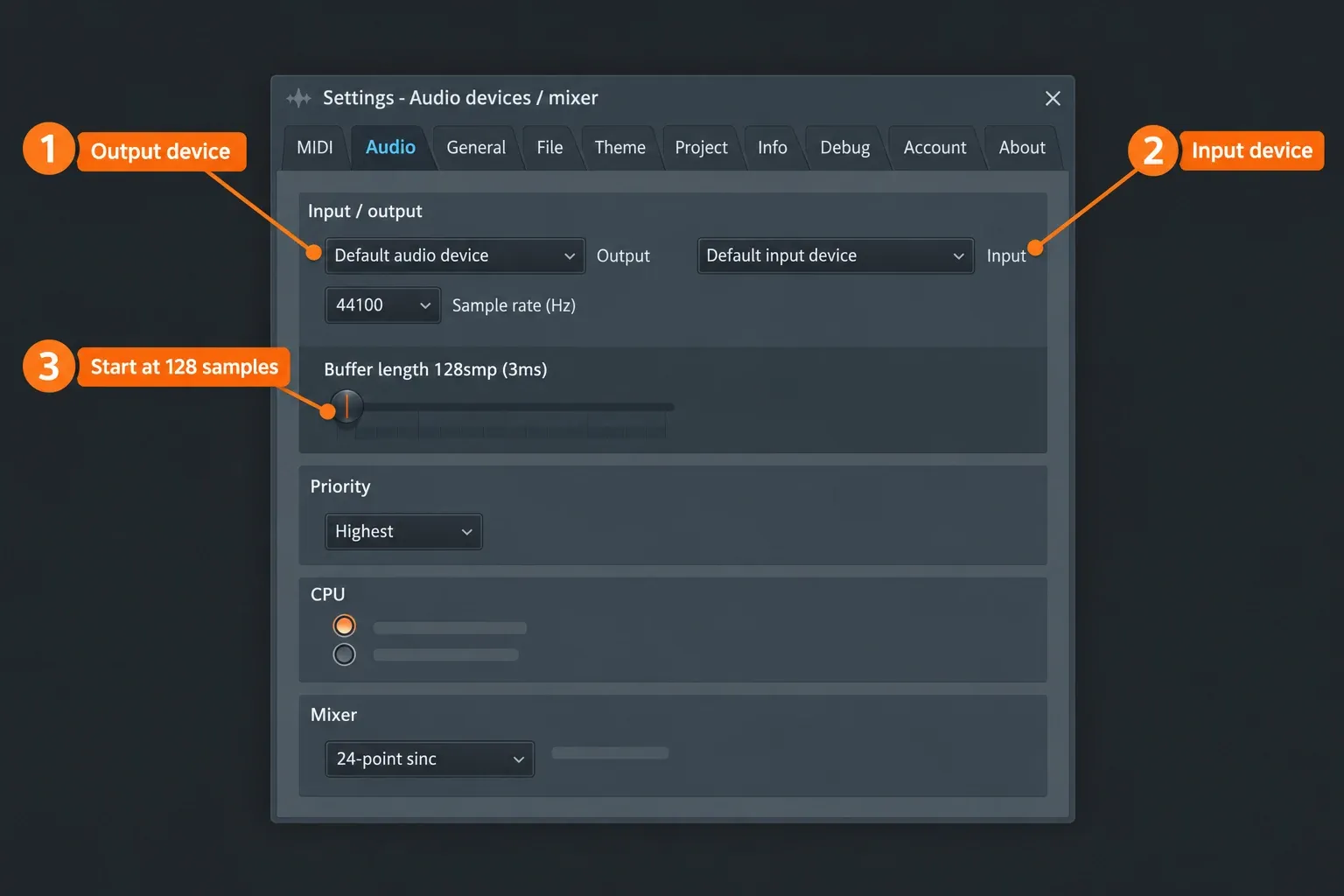
Task: Open the 44100 sample rate dropdown
Action: tap(383, 305)
